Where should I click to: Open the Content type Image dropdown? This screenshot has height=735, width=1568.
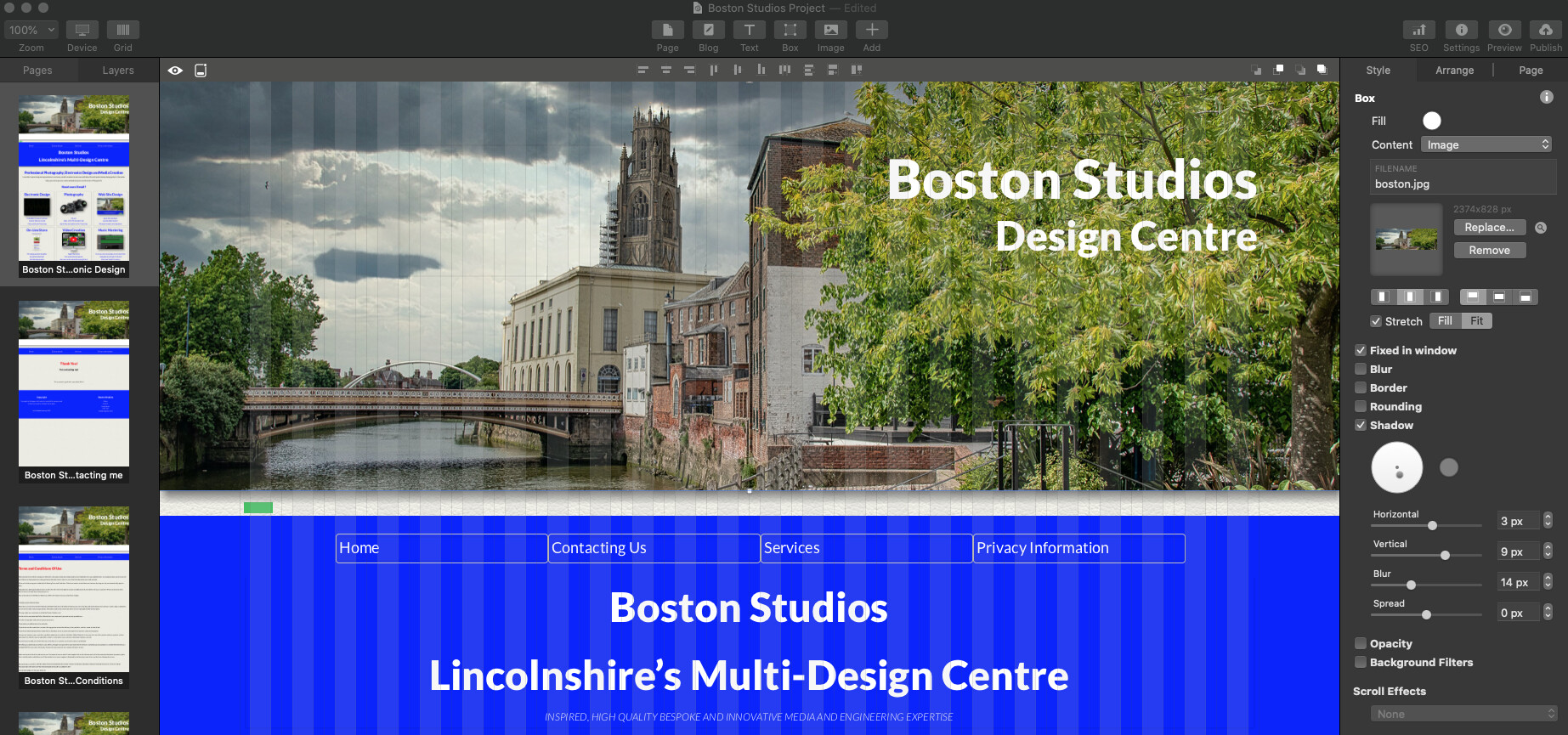pos(1486,144)
